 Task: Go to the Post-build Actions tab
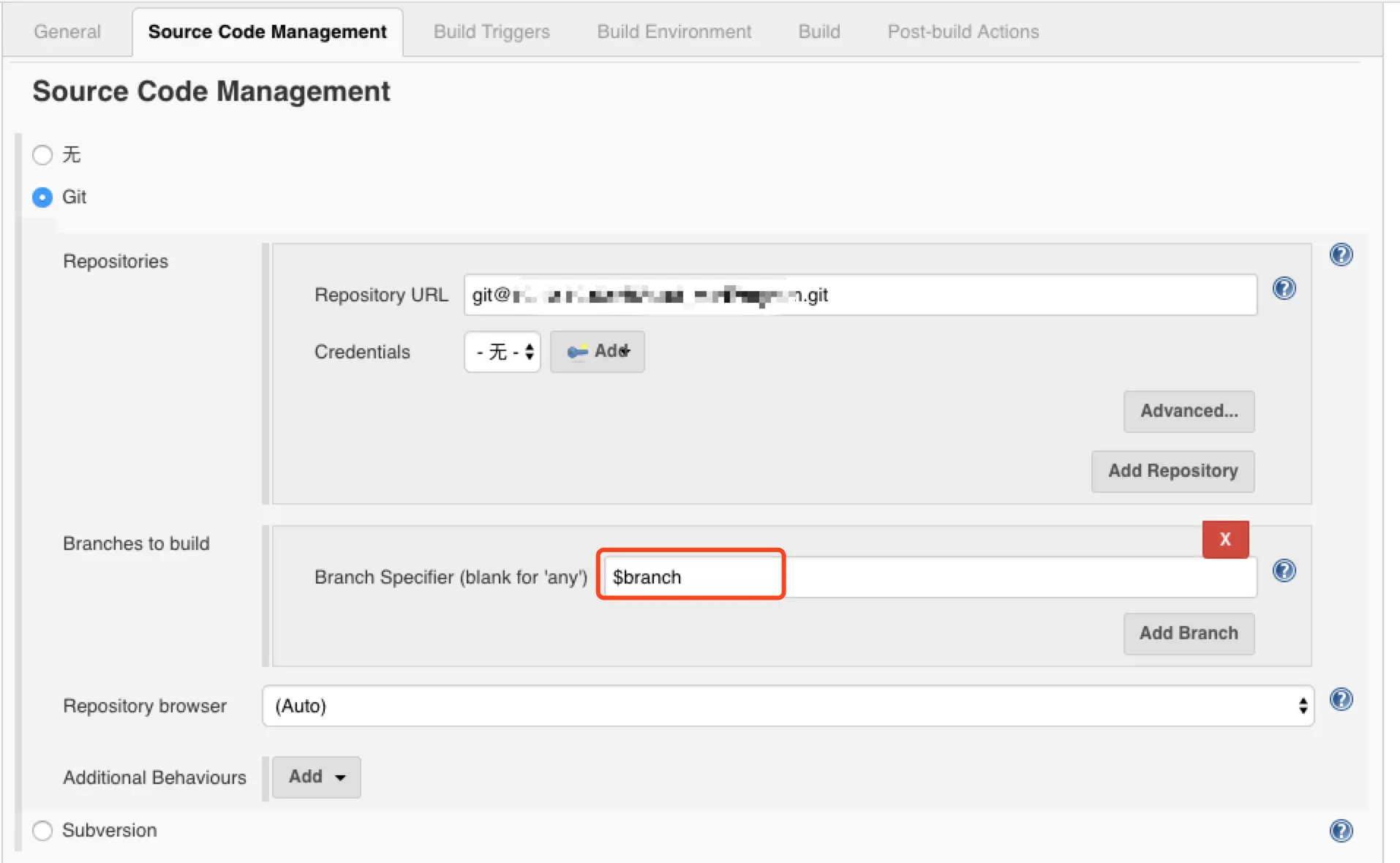pyautogui.click(x=963, y=31)
